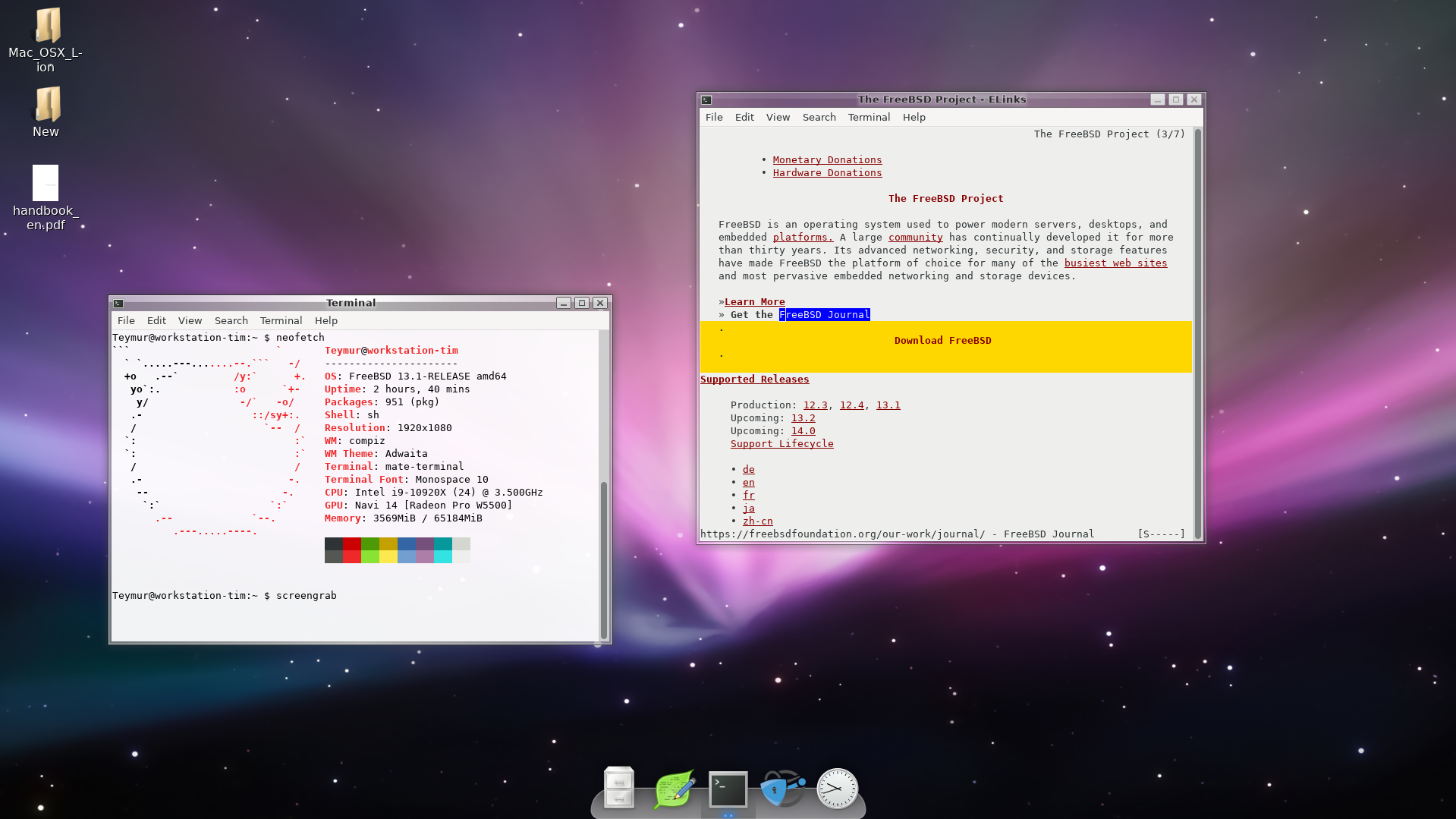The height and width of the screenshot is (819, 1456).
Task: Open Help menu in Terminal window
Action: [x=326, y=320]
